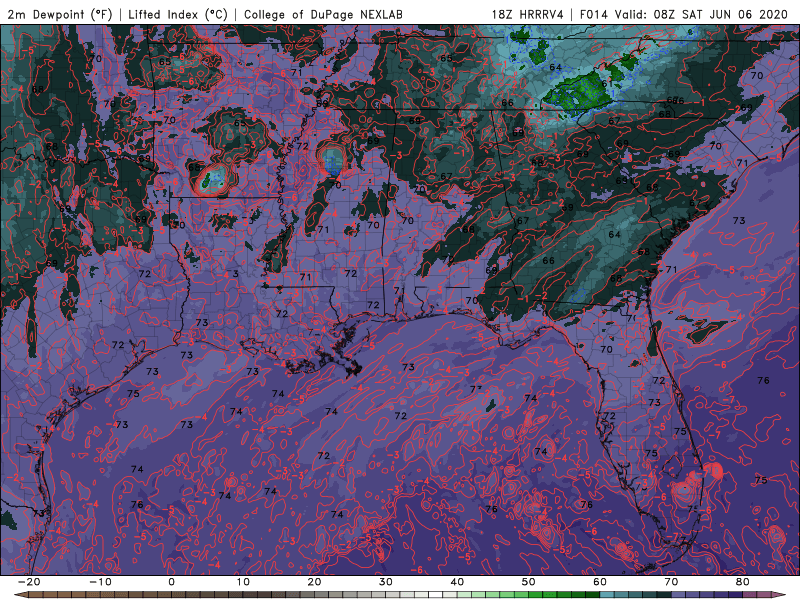The height and width of the screenshot is (600, 800).
Task: Click the left arrow end of color bar
Action: 20,595
